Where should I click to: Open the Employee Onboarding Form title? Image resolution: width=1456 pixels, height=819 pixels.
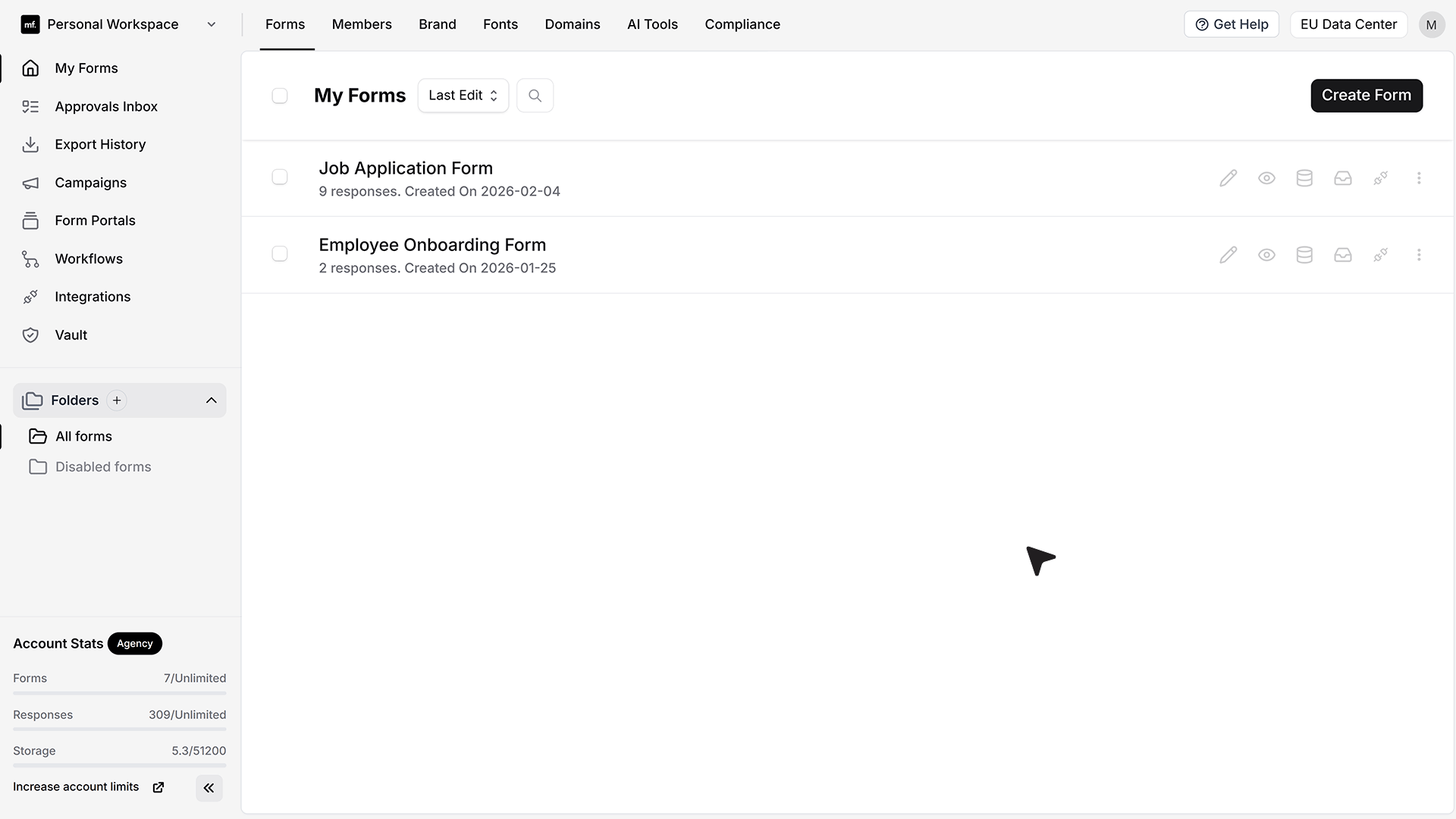432,245
